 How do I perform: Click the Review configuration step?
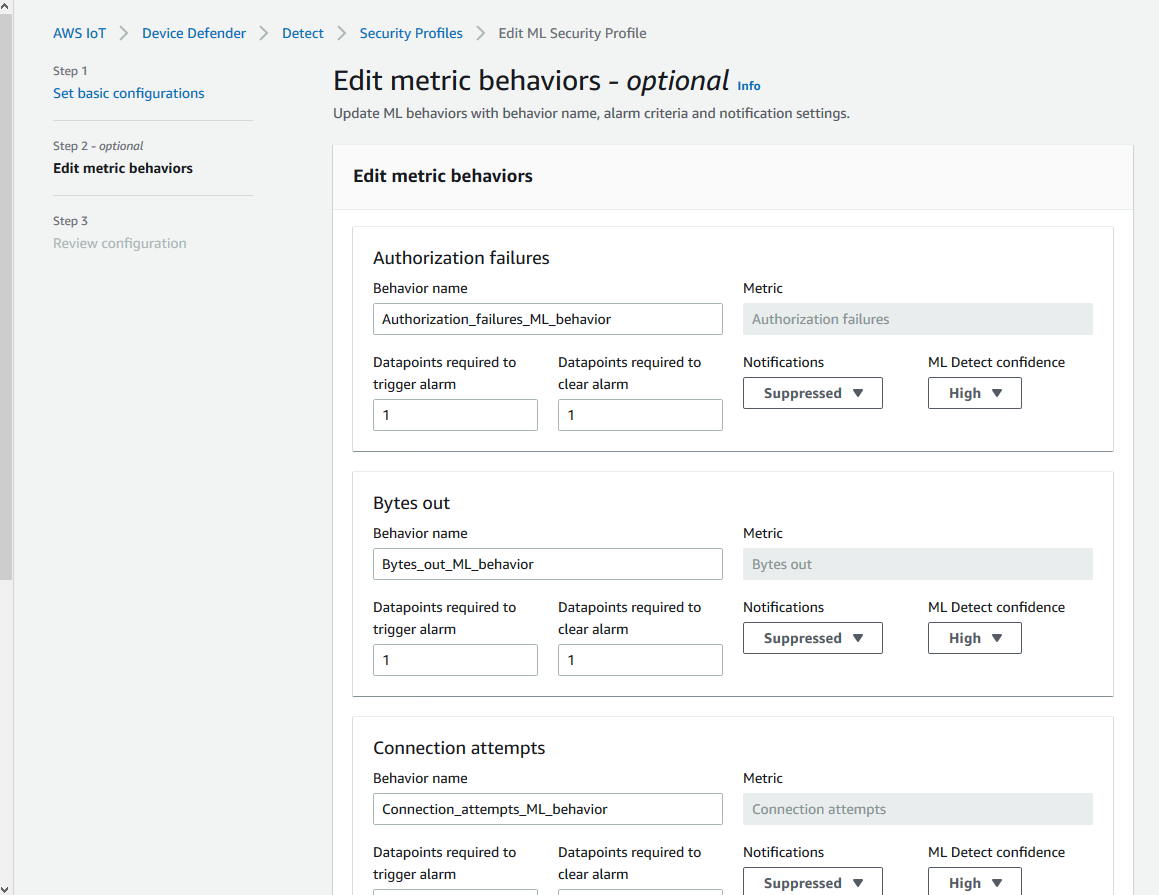(119, 242)
